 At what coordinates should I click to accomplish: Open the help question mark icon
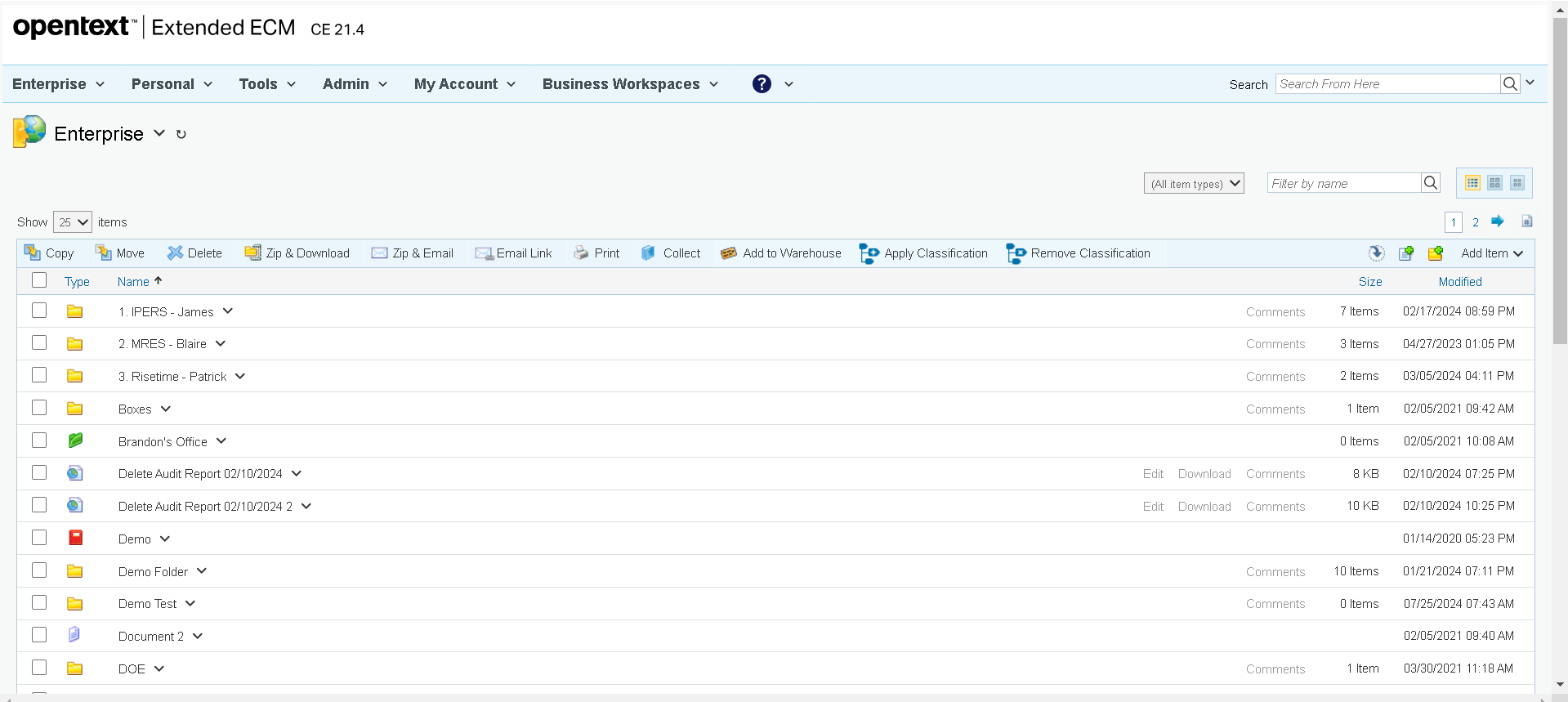point(762,84)
